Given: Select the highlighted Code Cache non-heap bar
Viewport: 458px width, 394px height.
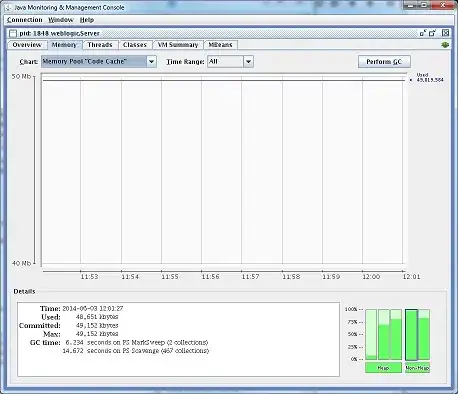Looking at the screenshot, I should coord(411,335).
